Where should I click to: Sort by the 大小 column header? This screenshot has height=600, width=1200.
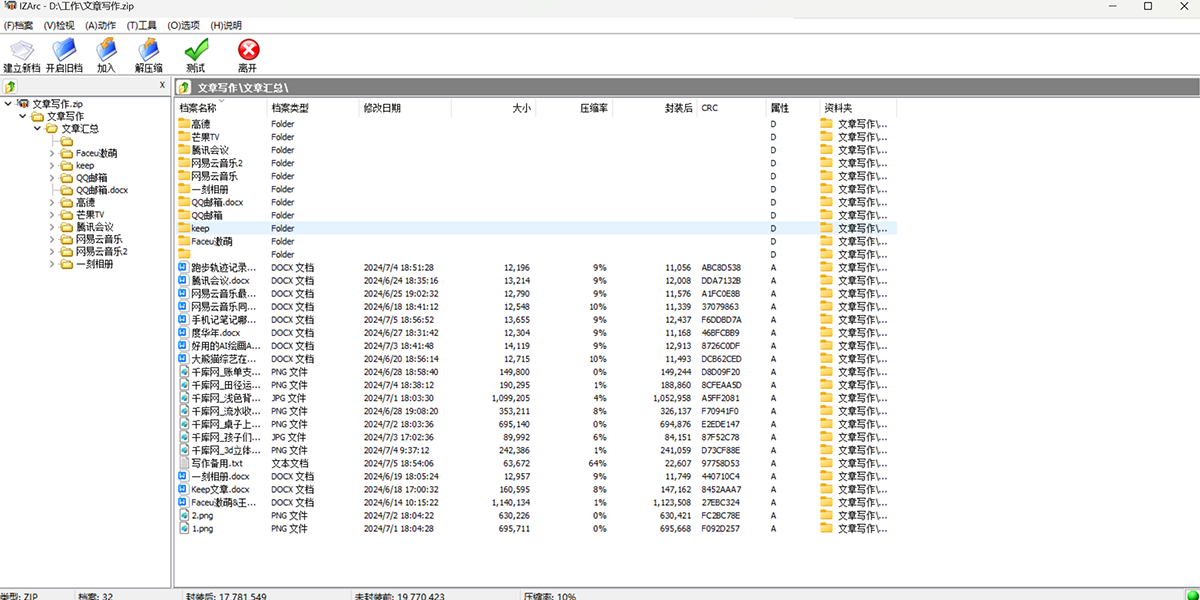492,108
